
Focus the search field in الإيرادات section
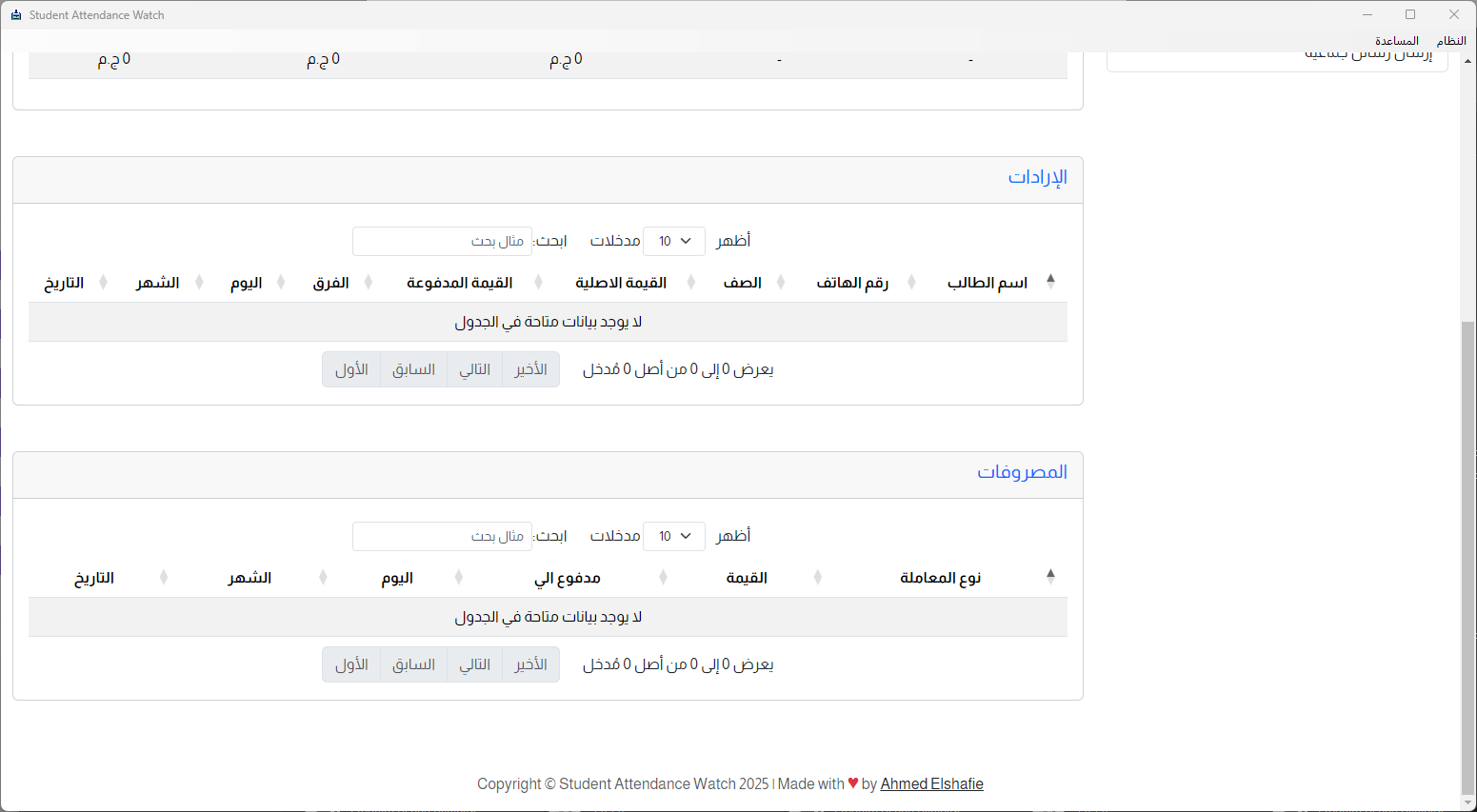pyautogui.click(x=442, y=242)
